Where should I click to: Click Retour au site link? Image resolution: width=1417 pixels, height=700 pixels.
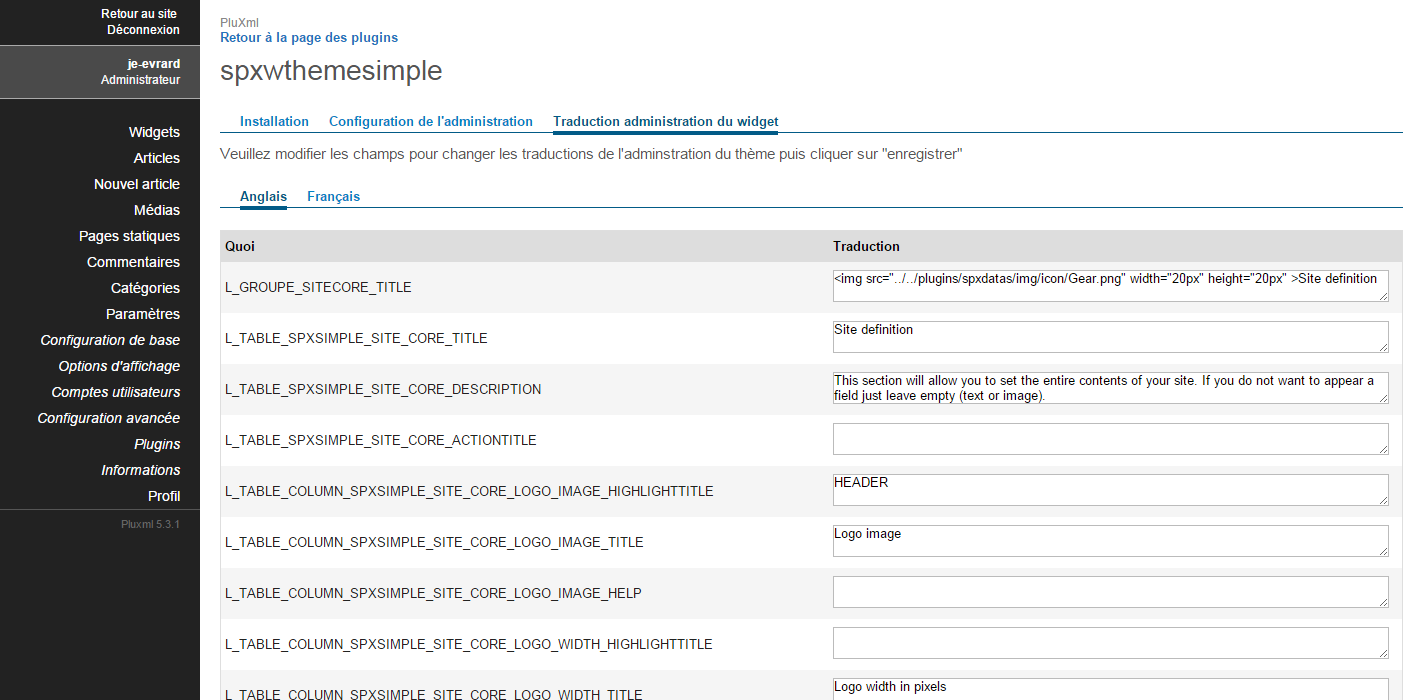(x=140, y=14)
